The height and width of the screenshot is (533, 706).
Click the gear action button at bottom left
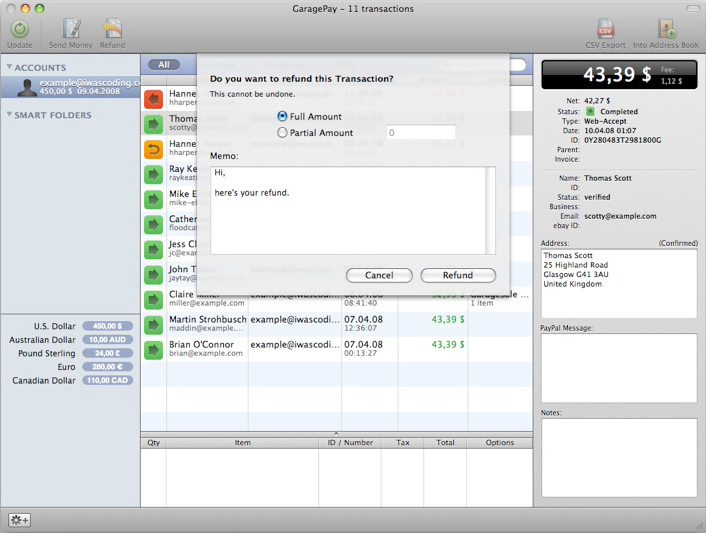[19, 520]
